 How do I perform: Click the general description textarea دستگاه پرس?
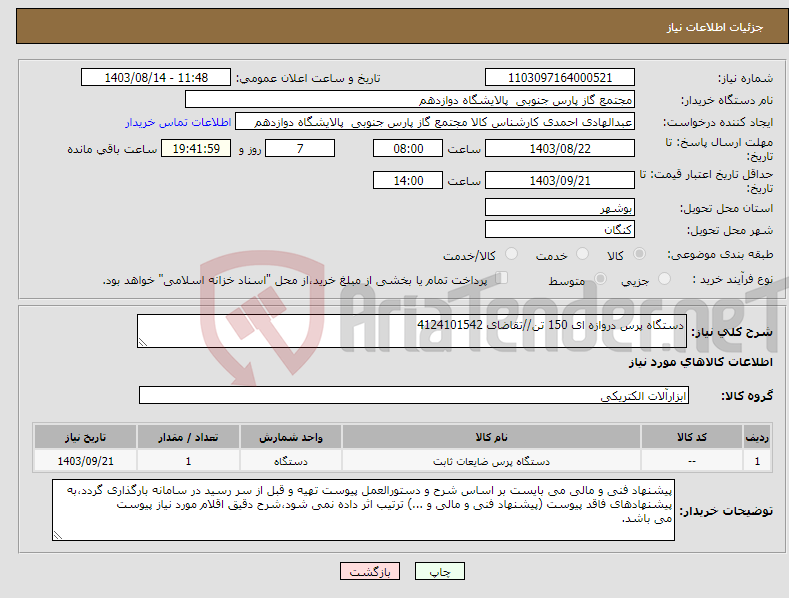click(412, 331)
